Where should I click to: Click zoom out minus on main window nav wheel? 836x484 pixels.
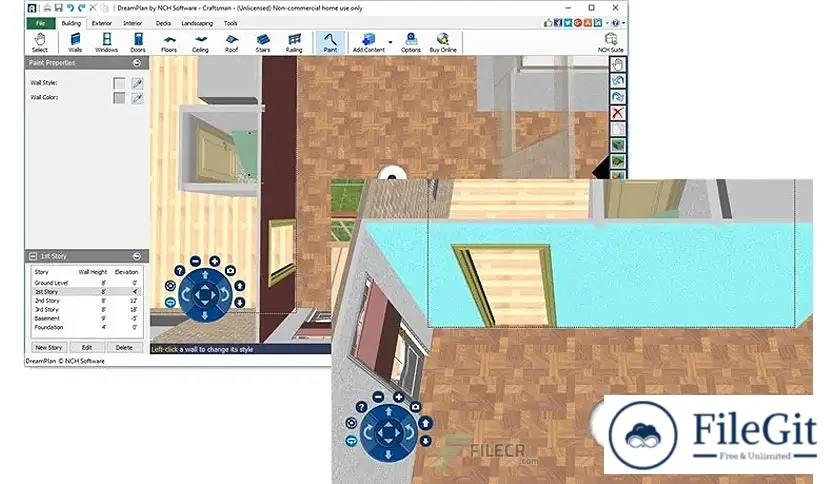click(x=195, y=261)
